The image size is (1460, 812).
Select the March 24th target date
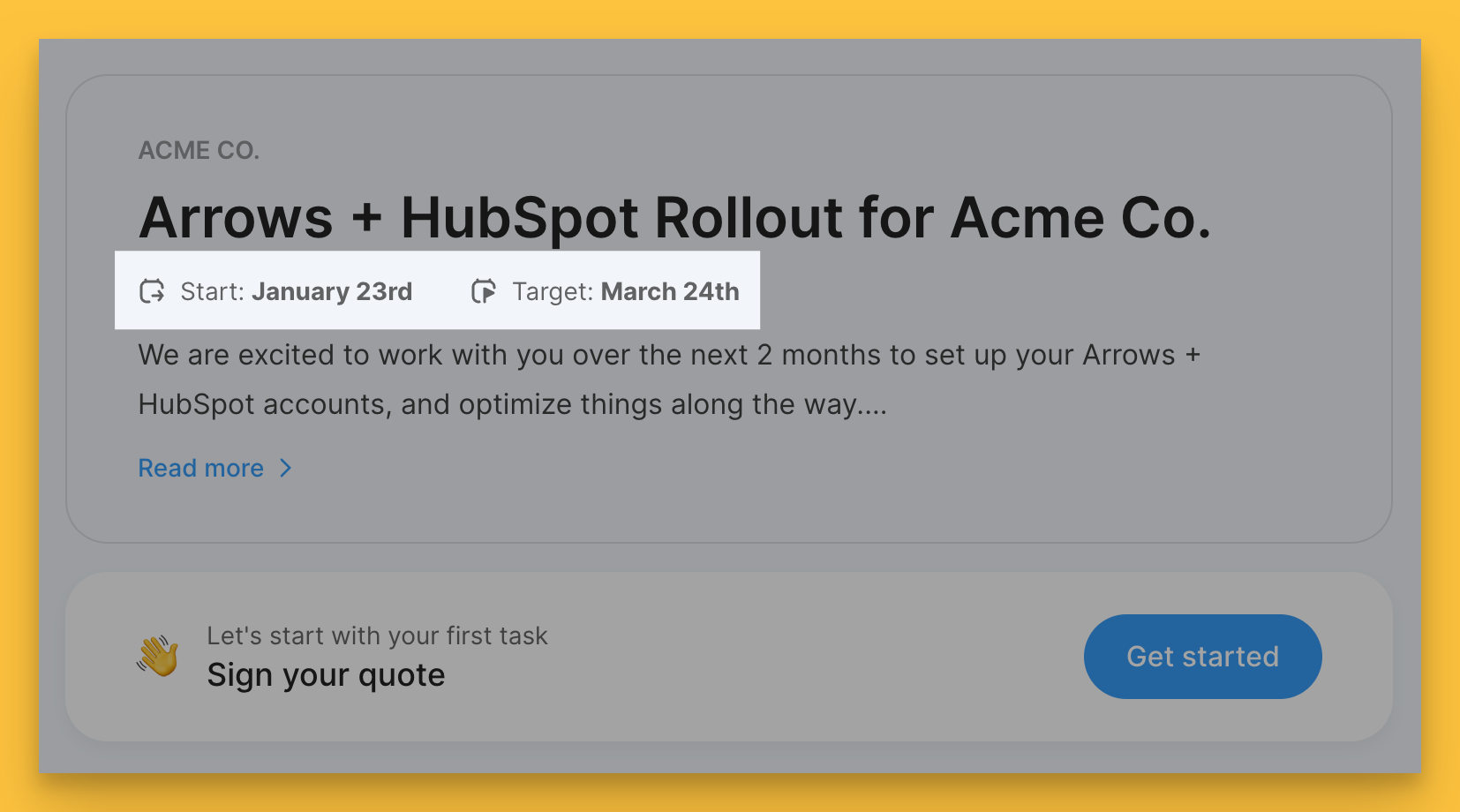pyautogui.click(x=670, y=291)
